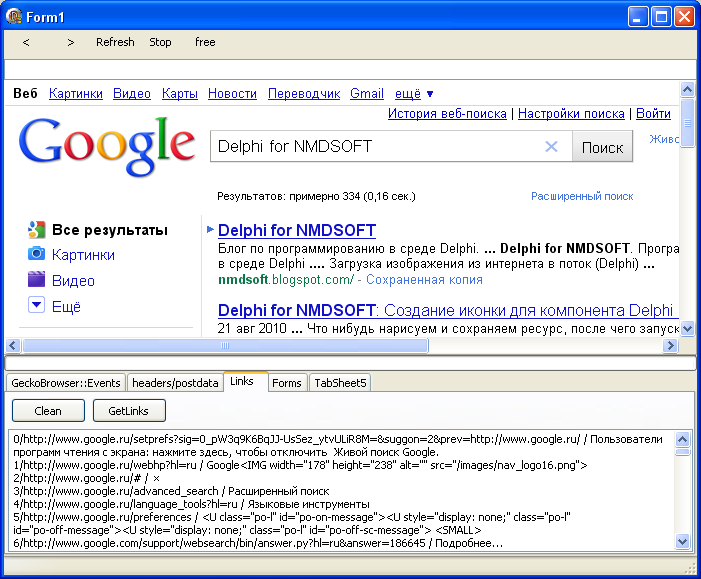Click browser horizontal scrollbar left arrow

[x=13, y=345]
